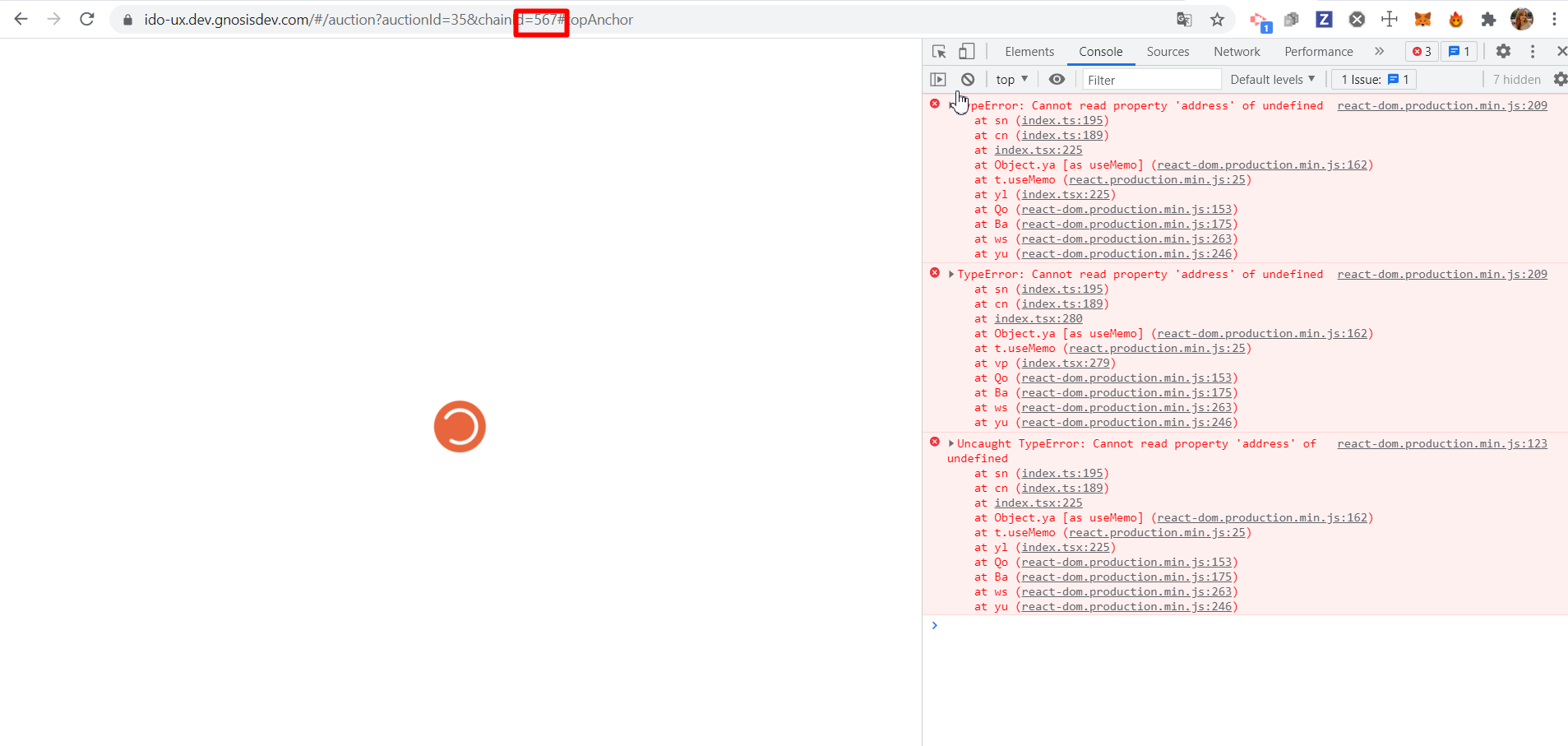
Task: Open the DevTools customize menu
Action: (x=1533, y=51)
